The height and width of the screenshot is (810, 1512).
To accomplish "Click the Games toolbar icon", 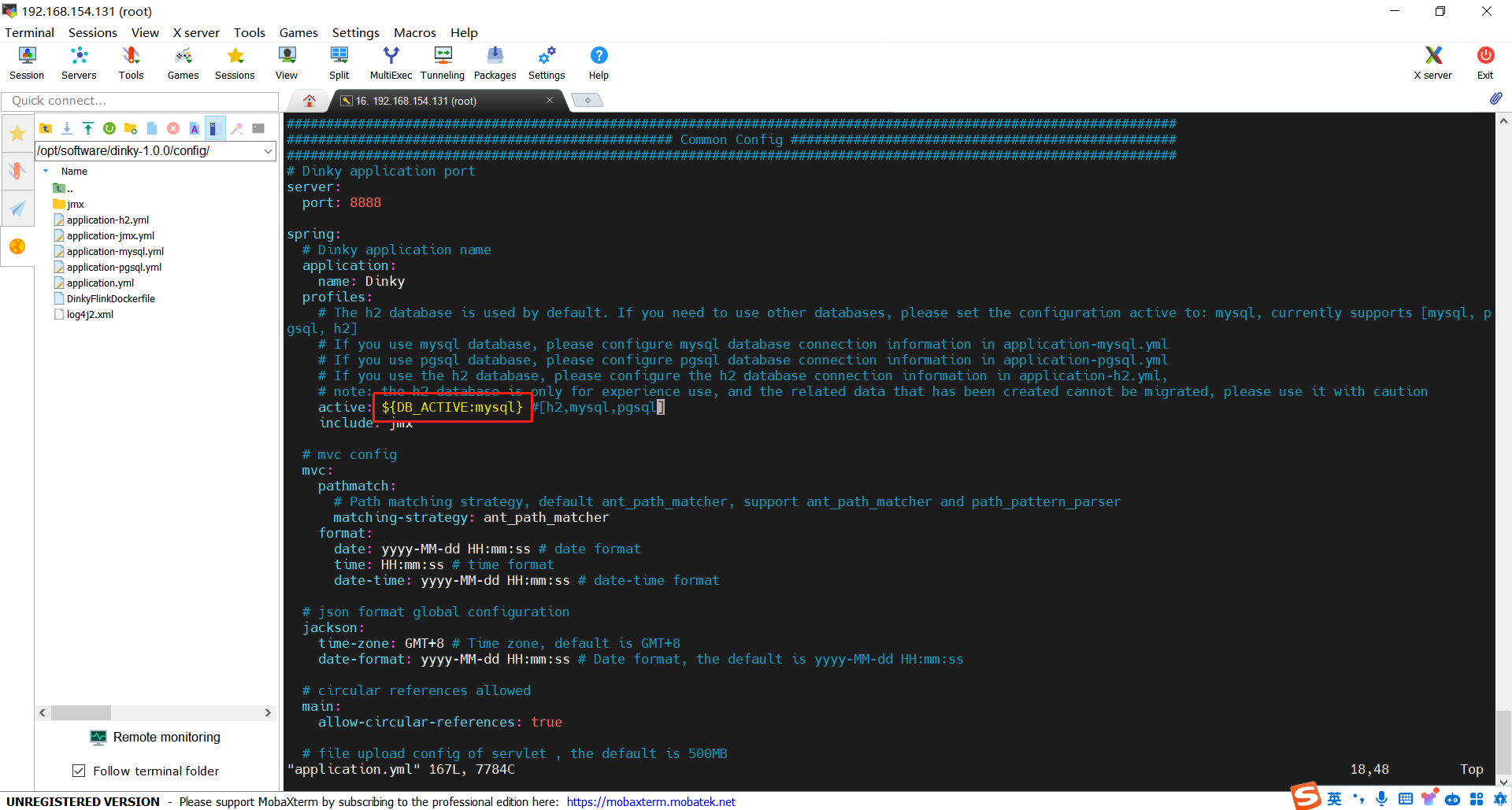I will point(183,63).
